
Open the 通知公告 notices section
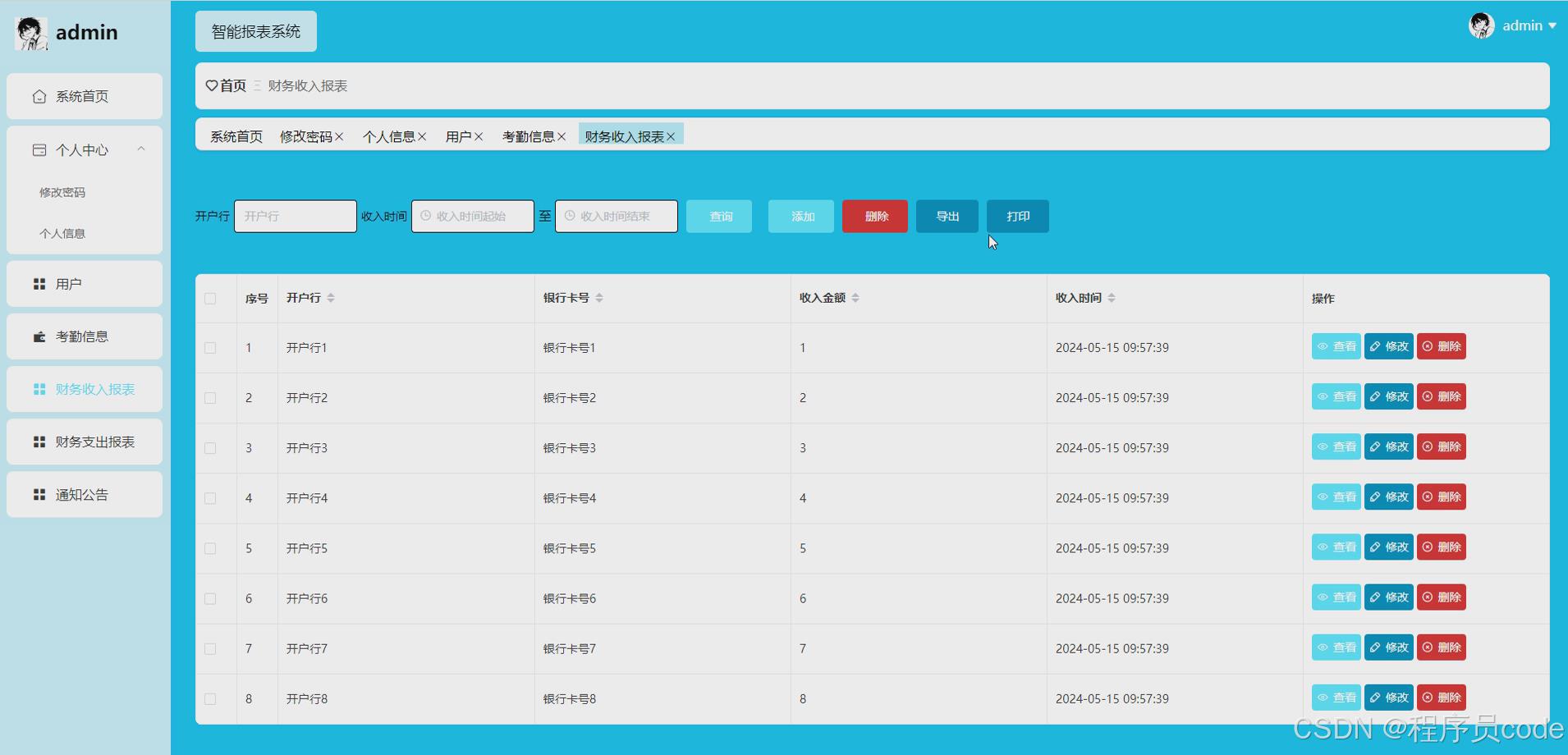pyautogui.click(x=81, y=494)
